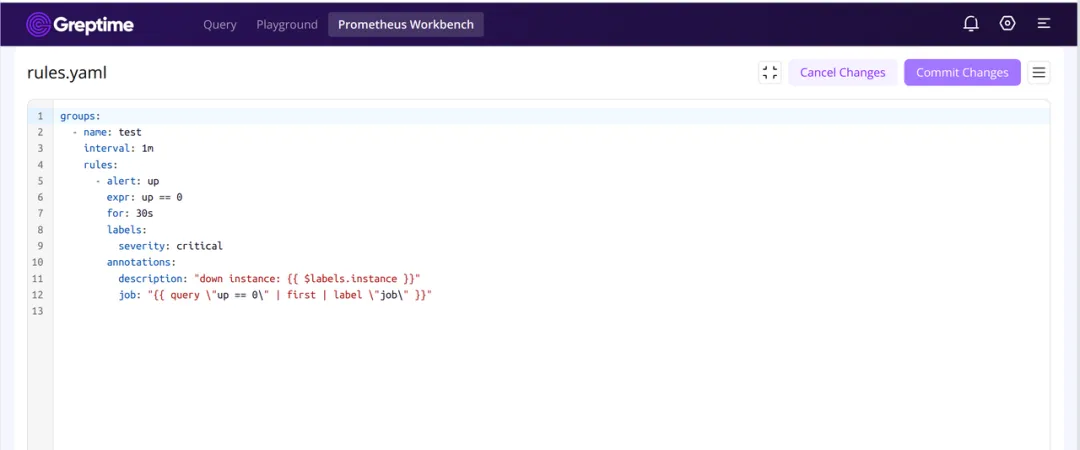Click line number 7 in gutter
This screenshot has height=450, width=1080.
click(x=40, y=214)
